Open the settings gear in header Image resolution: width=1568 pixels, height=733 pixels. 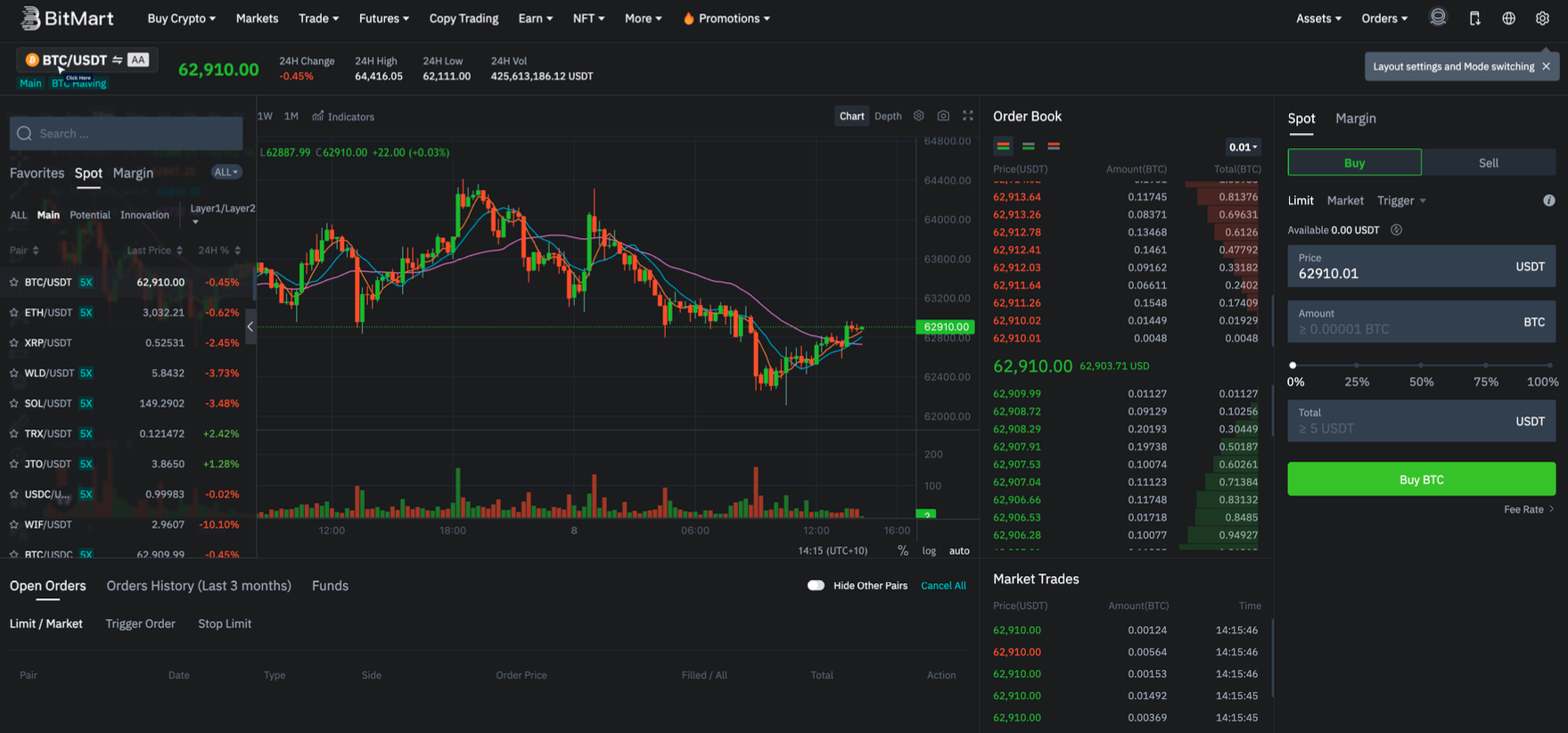1542,18
